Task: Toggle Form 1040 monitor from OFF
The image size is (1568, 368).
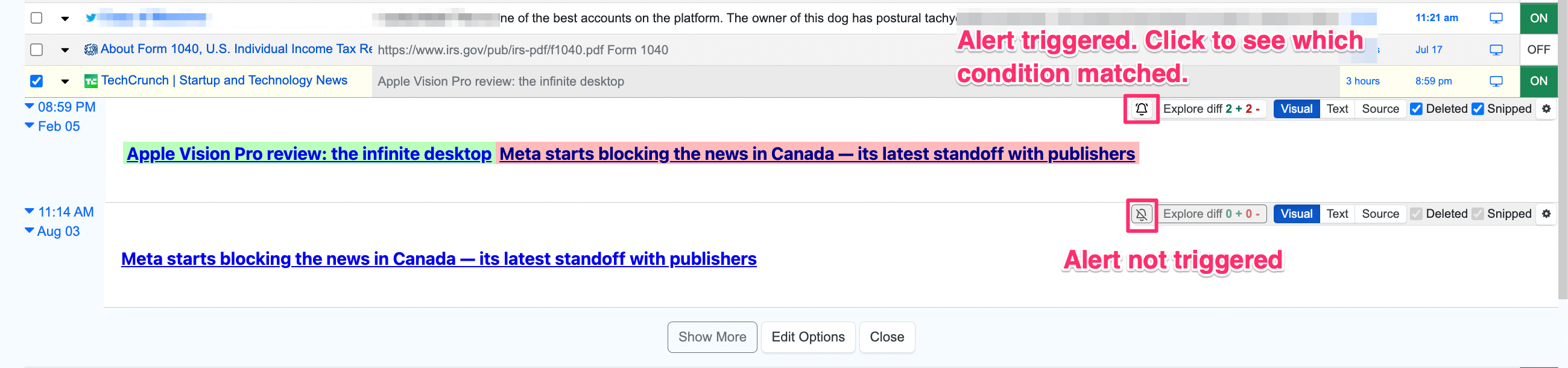Action: point(1538,50)
